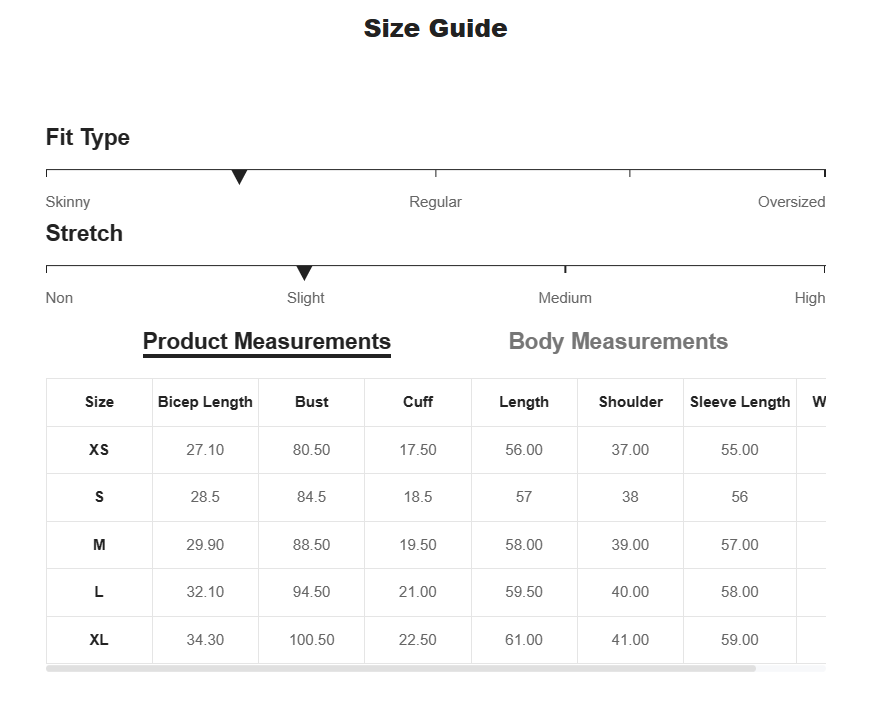Screen dimensions: 871x711
Task: Click the horizontal table scrollbar
Action: pyautogui.click(x=401, y=668)
